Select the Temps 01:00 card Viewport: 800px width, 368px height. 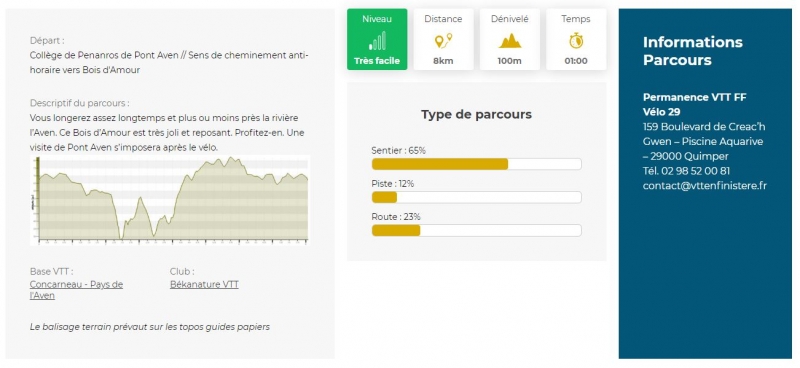coord(576,39)
